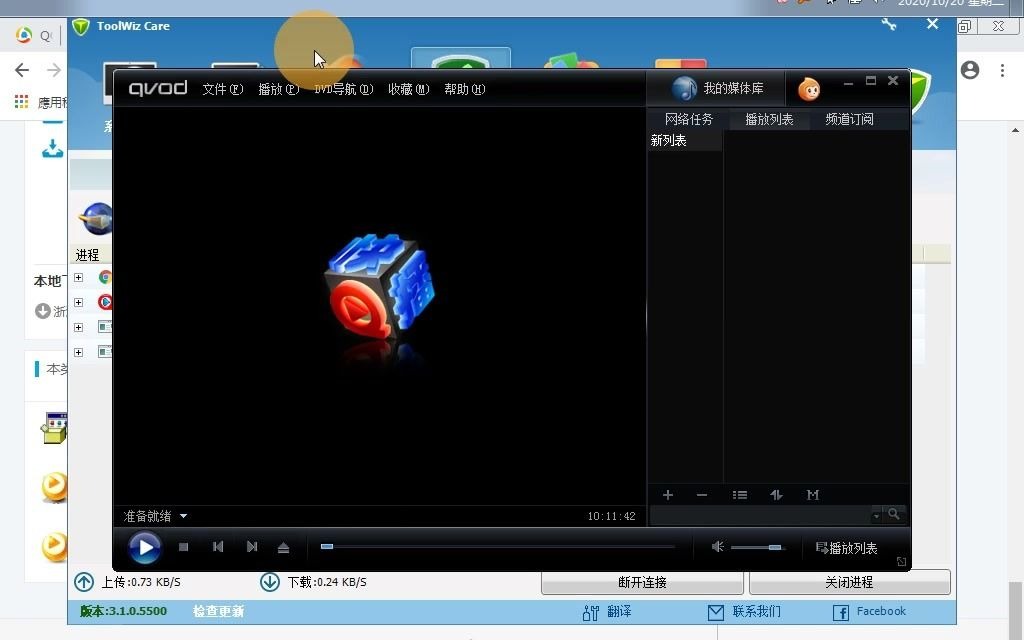Viewport: 1024px width, 640px height.
Task: Remove selected playlist item with the minus icon
Action: (x=701, y=494)
